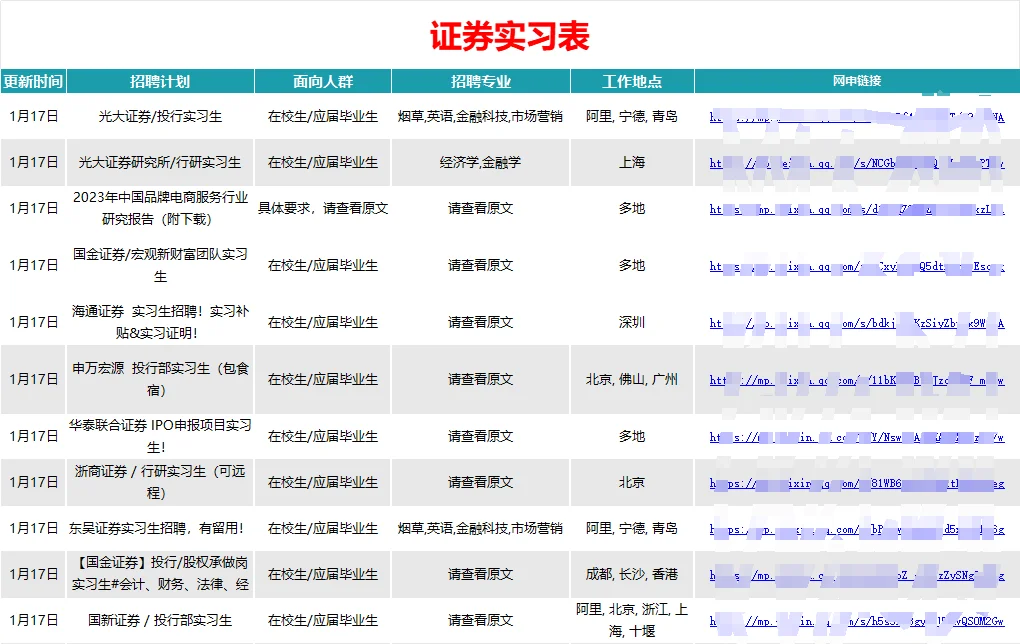Click the 成都, 长沙, 香港 location cell

click(x=632, y=574)
